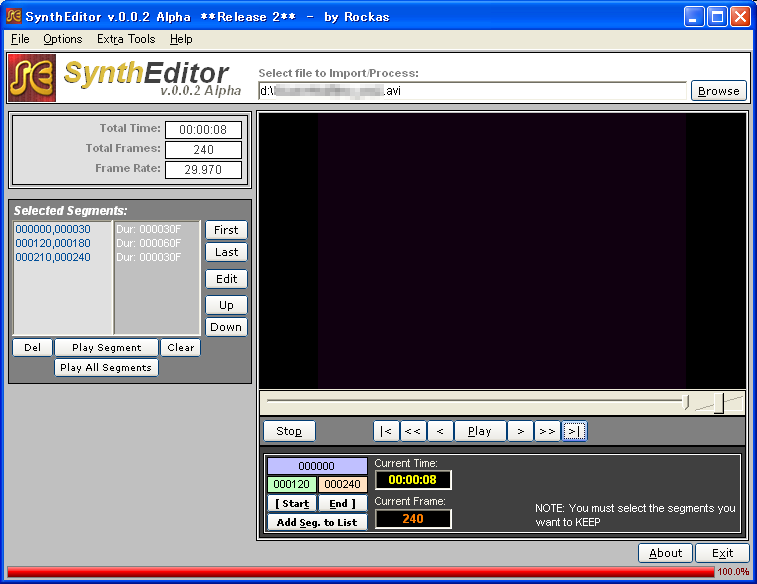Viewport: 757px width, 584px height.
Task: Set segment start with [ Start button
Action: pos(292,503)
